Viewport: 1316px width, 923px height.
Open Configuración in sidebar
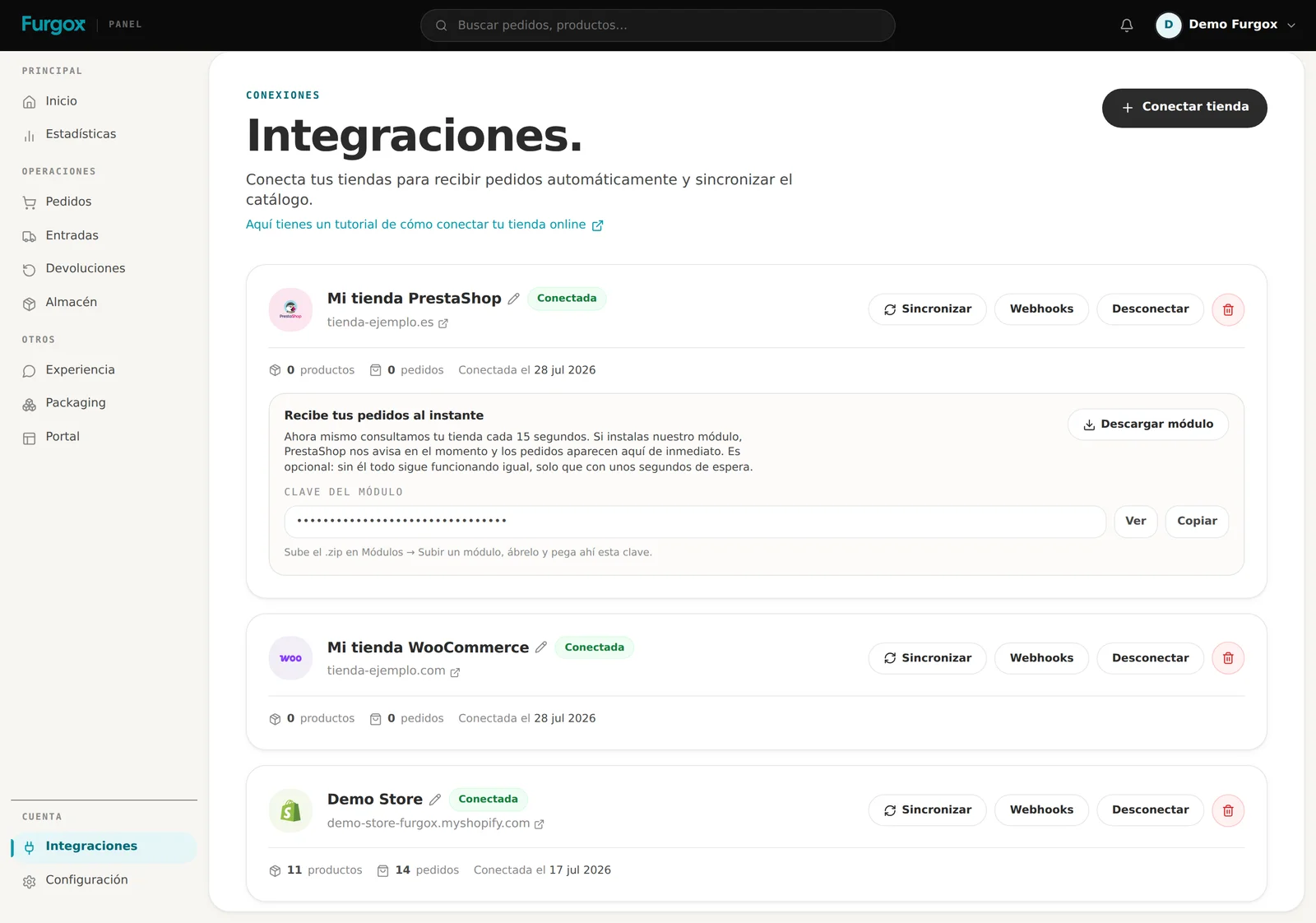click(104, 880)
